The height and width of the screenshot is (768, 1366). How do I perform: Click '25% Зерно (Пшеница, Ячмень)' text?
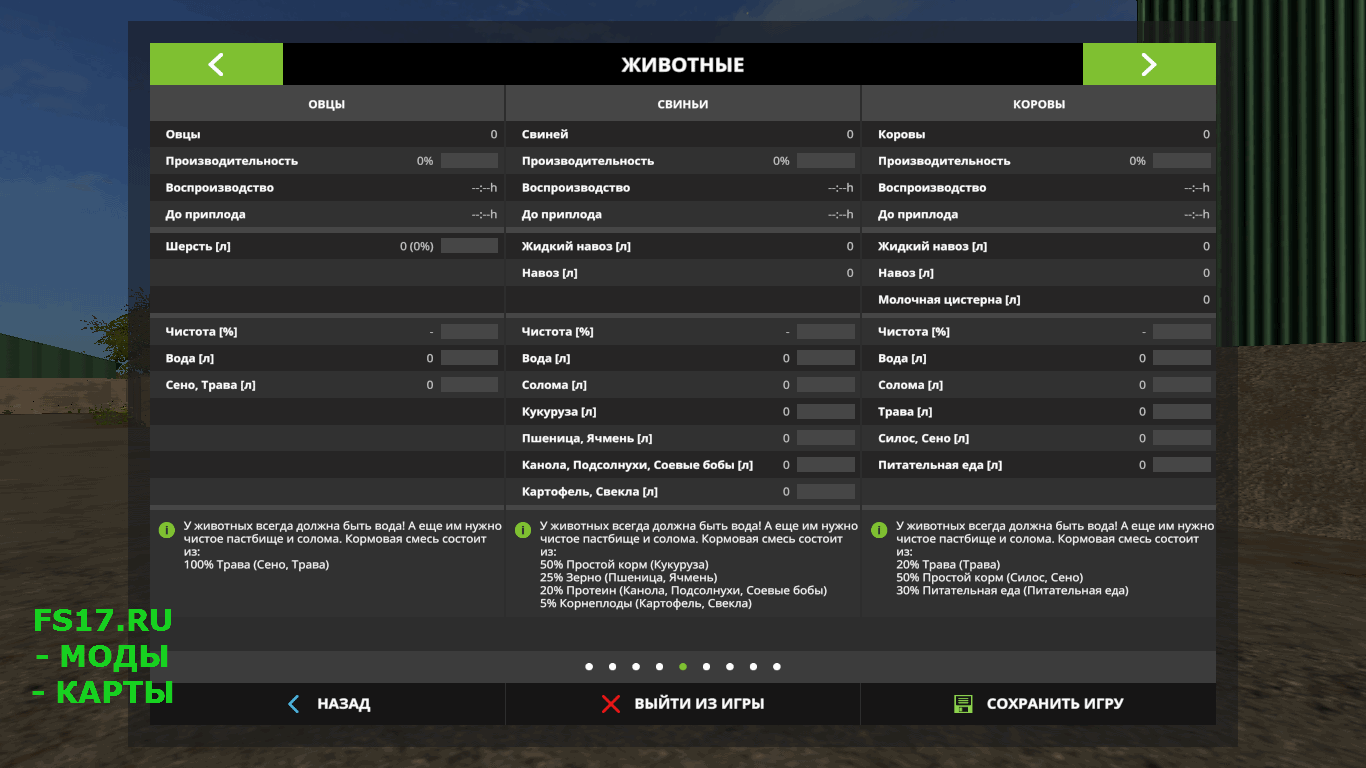pyautogui.click(x=628, y=578)
